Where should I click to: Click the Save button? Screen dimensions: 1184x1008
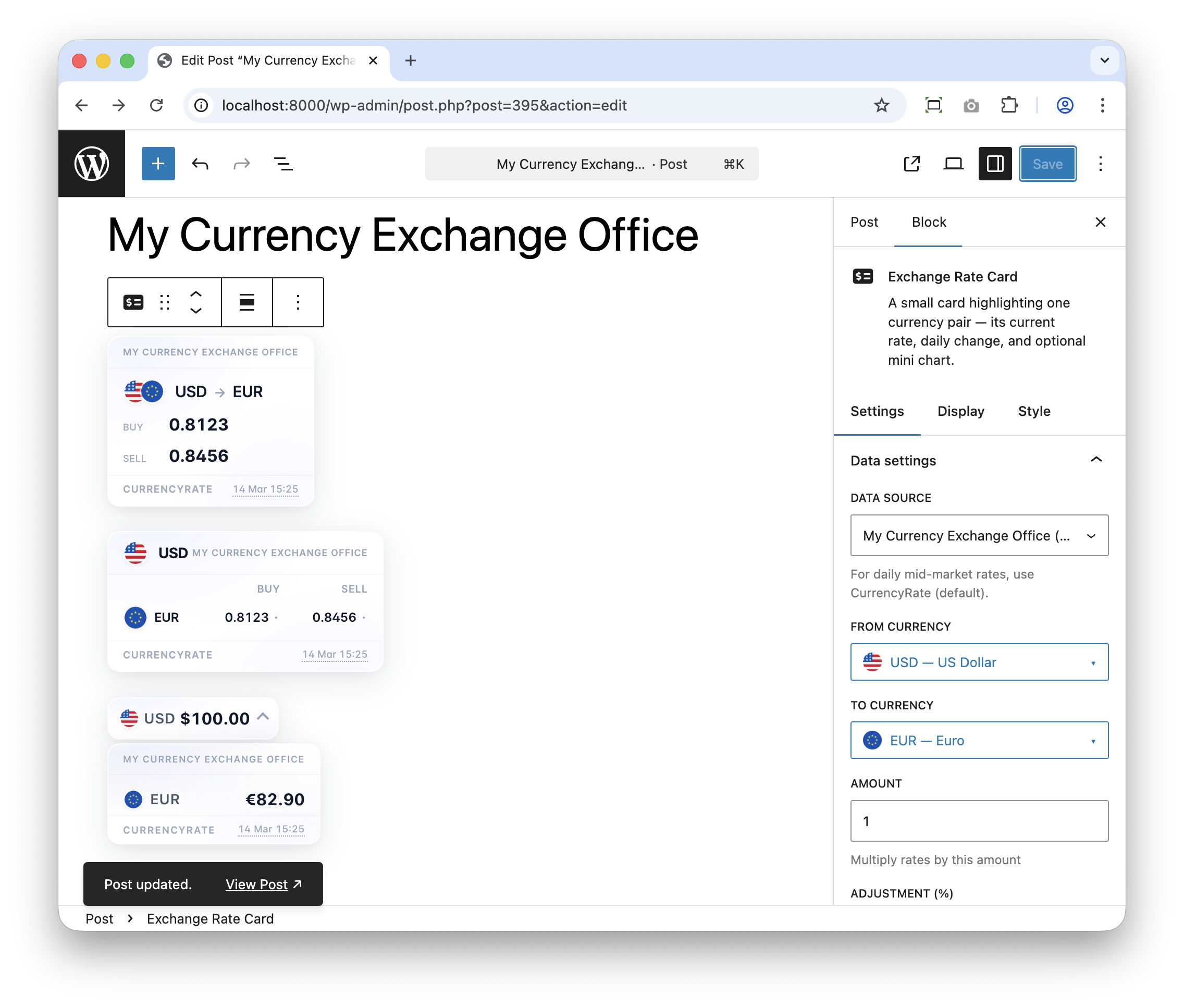tap(1047, 164)
